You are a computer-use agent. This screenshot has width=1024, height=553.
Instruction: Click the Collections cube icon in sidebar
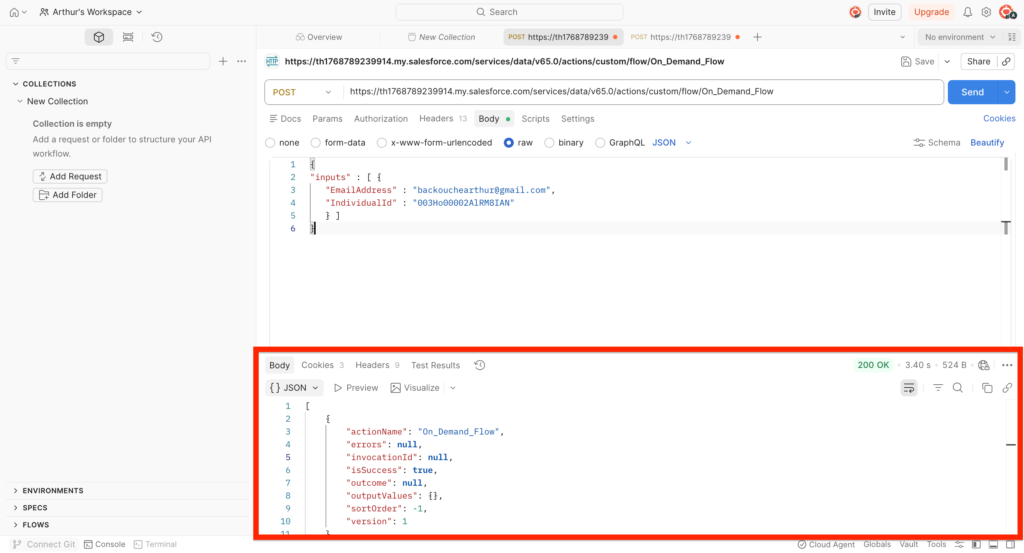coord(98,37)
